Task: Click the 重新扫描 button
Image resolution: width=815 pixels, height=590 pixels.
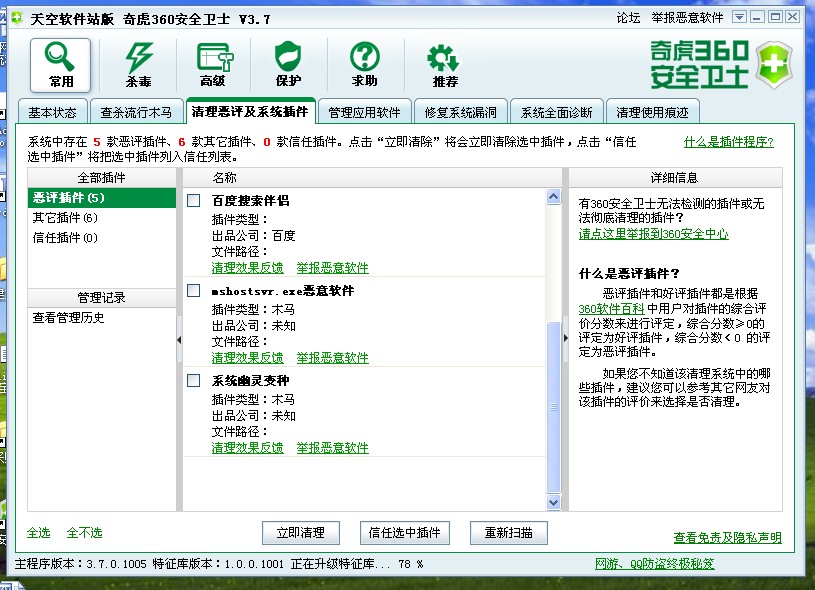Action: [x=508, y=533]
